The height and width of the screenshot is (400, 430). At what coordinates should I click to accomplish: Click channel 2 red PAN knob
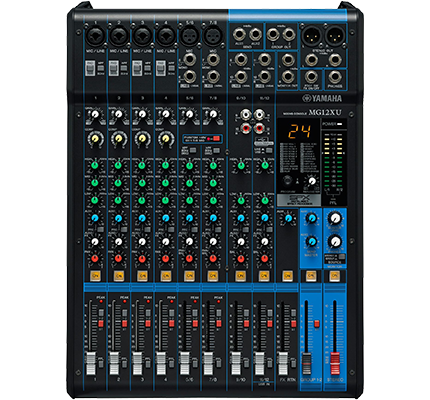point(119,258)
